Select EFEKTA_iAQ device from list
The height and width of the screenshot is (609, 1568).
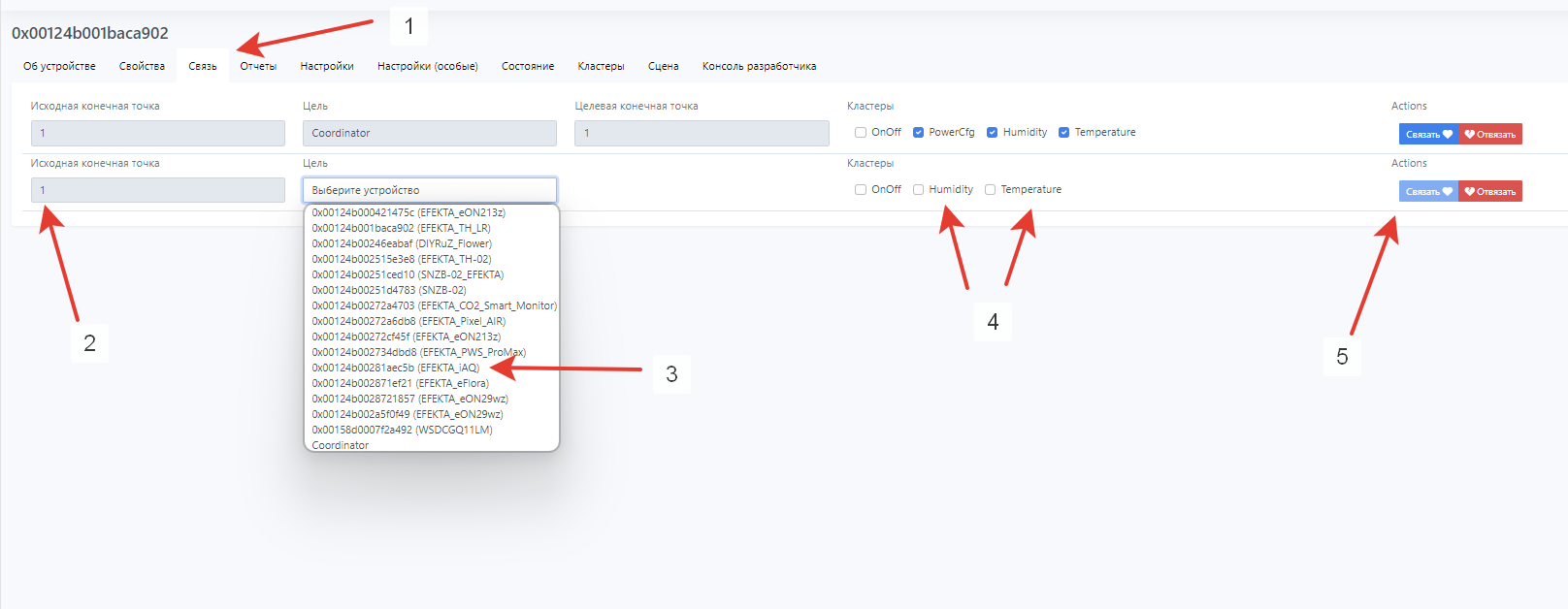tap(396, 368)
